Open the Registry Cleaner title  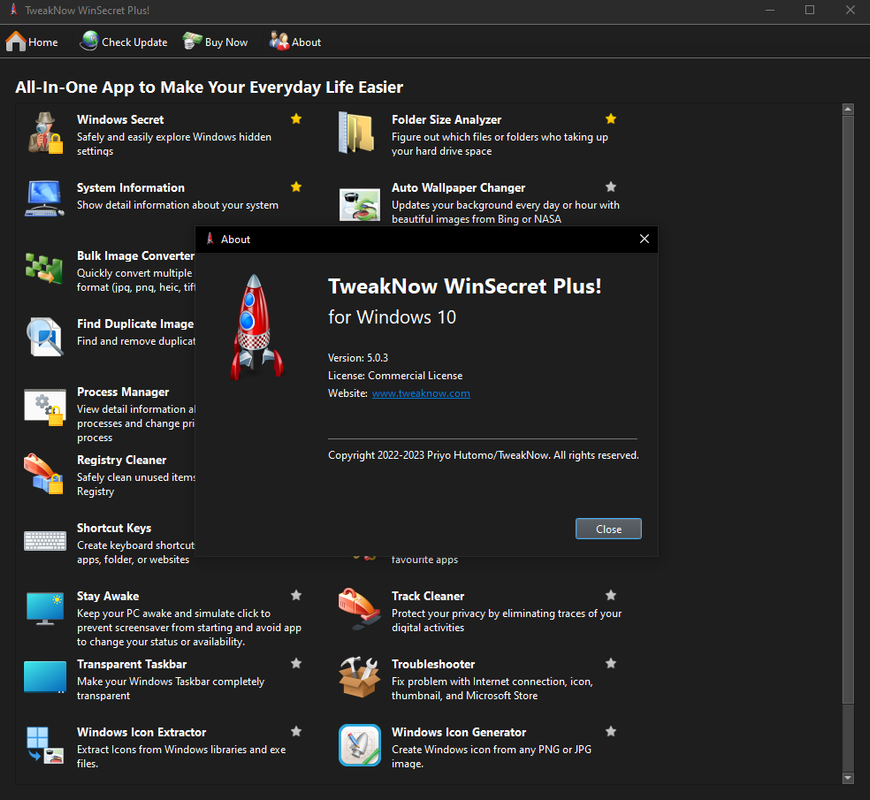point(122,460)
